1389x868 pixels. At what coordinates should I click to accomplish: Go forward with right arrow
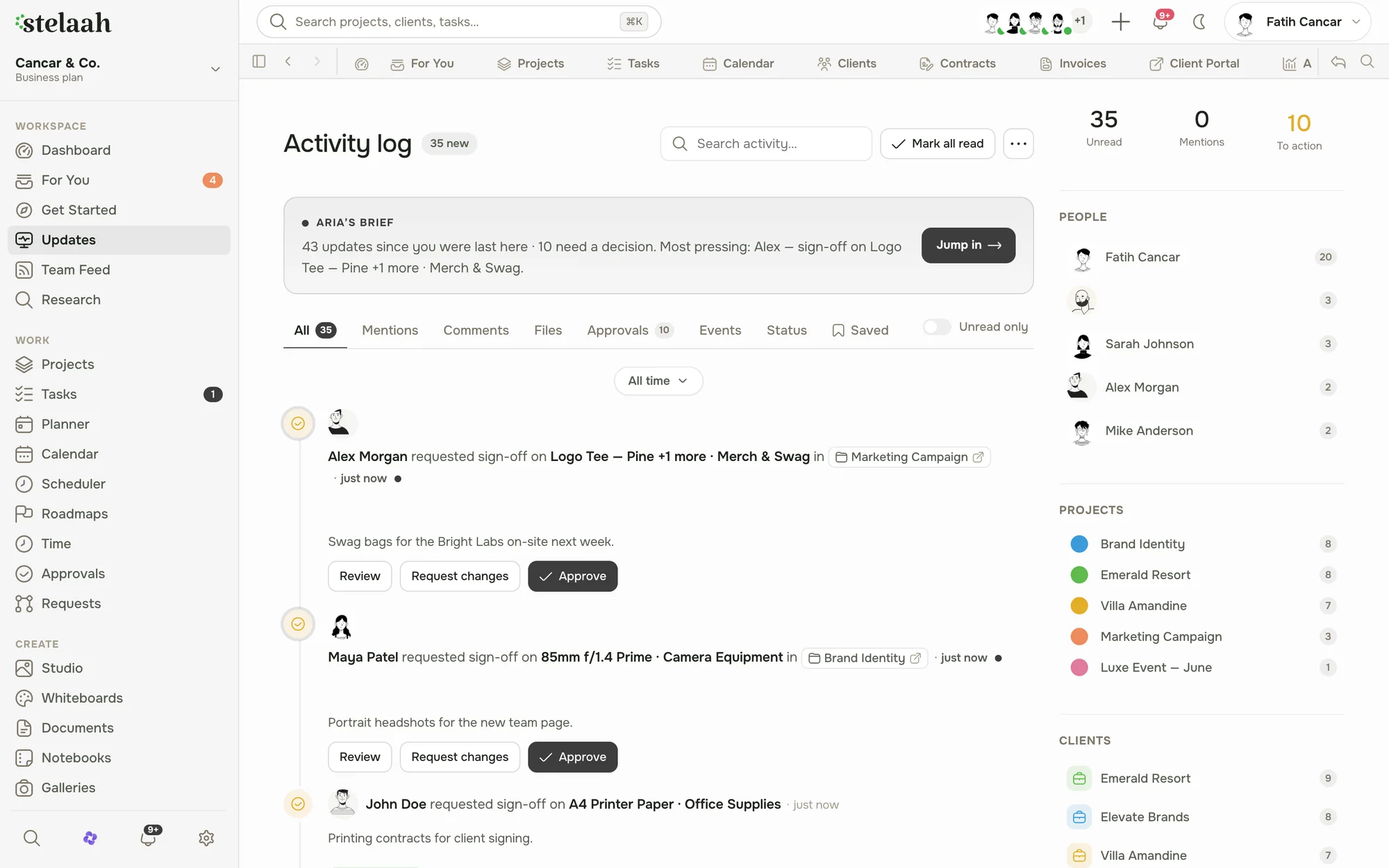pyautogui.click(x=317, y=61)
